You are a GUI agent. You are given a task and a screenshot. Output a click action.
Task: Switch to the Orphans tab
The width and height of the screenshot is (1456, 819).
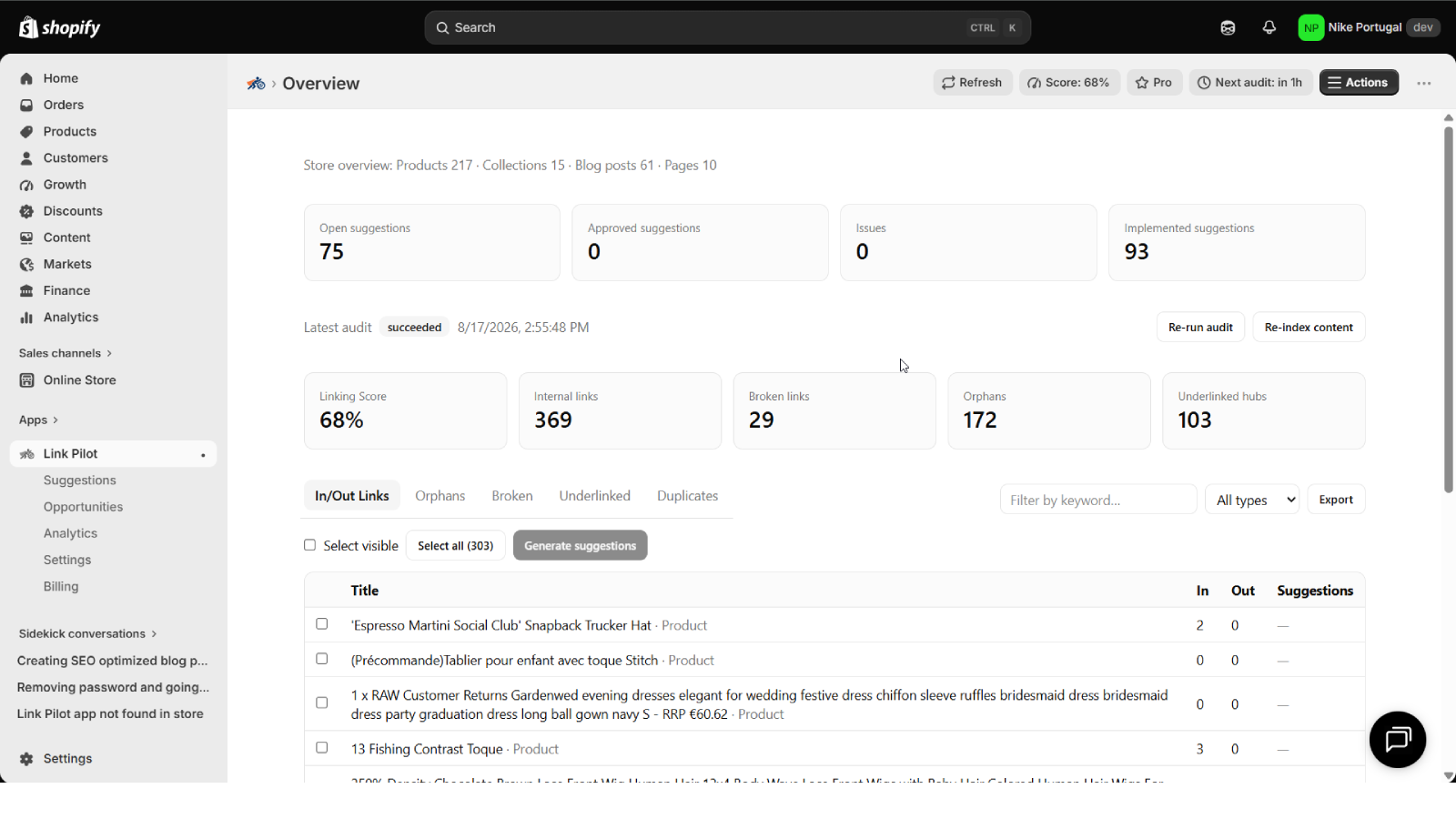click(440, 496)
